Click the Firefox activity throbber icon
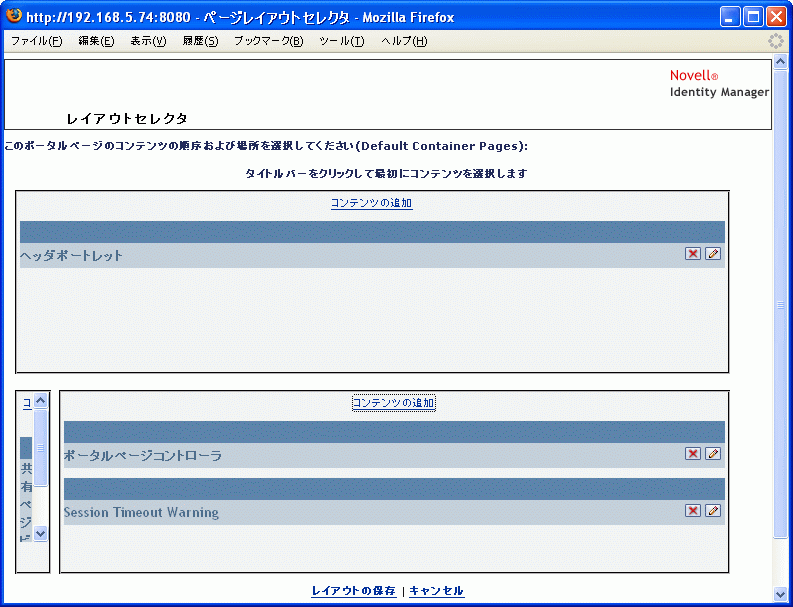This screenshot has height=607, width=793. [775, 41]
